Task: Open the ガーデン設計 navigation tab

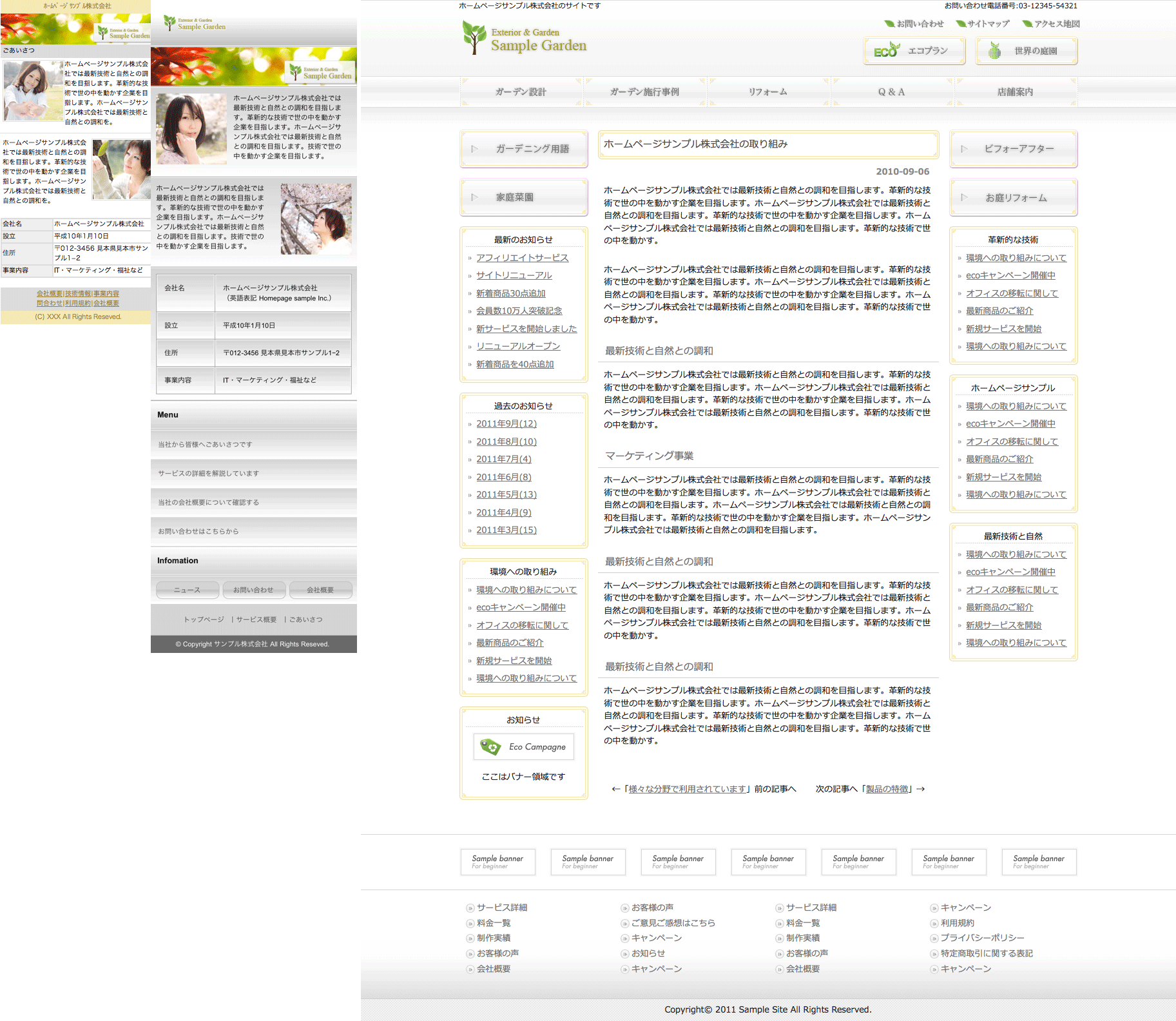Action: (521, 92)
